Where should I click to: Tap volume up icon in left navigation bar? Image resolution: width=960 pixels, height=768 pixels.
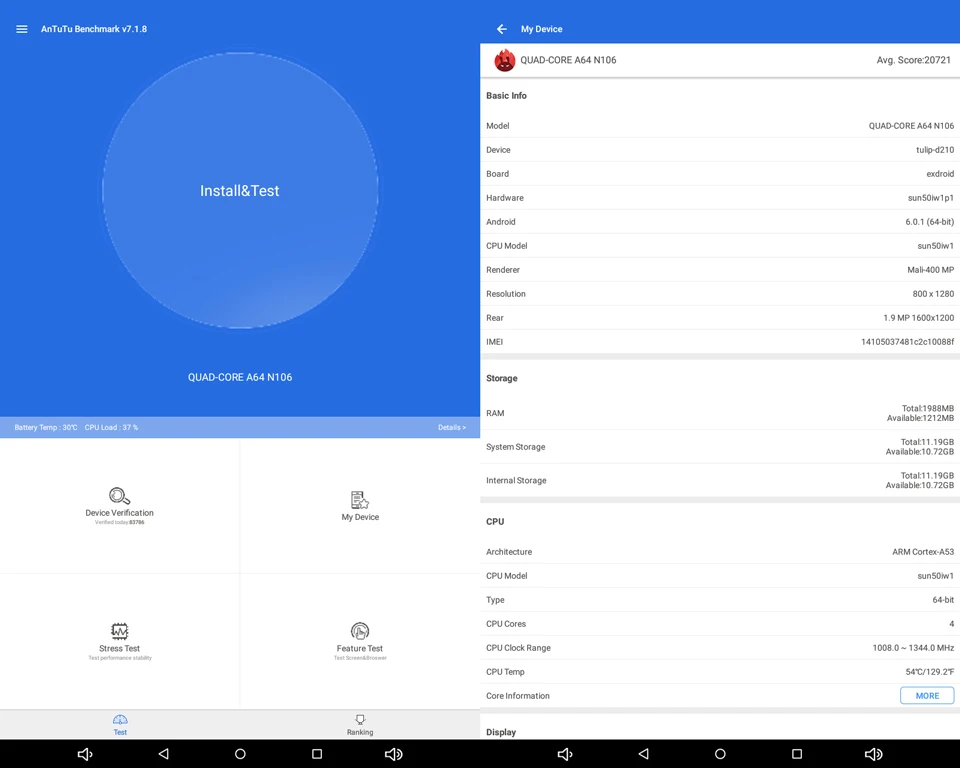pyautogui.click(x=394, y=754)
